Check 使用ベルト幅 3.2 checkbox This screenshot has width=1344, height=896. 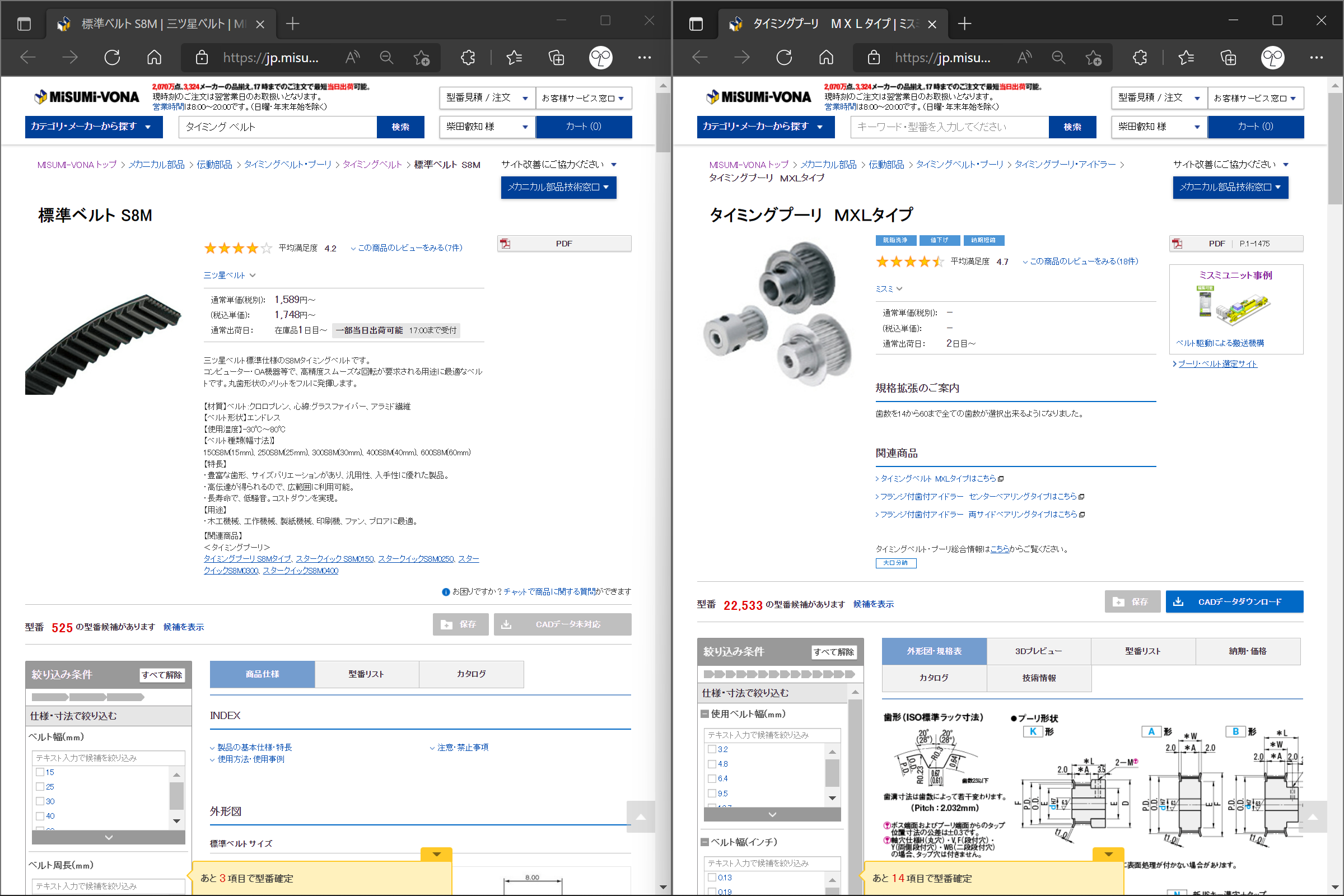pyautogui.click(x=712, y=749)
